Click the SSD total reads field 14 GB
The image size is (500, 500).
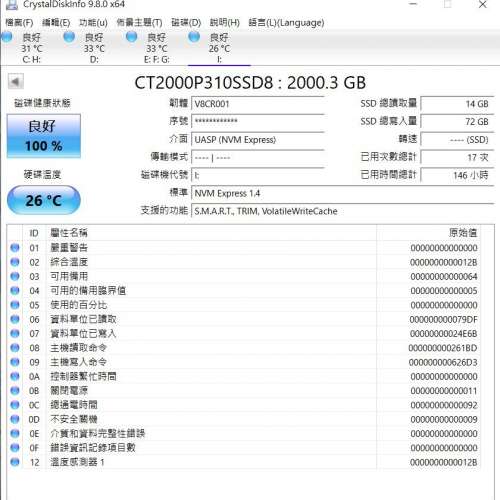coord(457,104)
